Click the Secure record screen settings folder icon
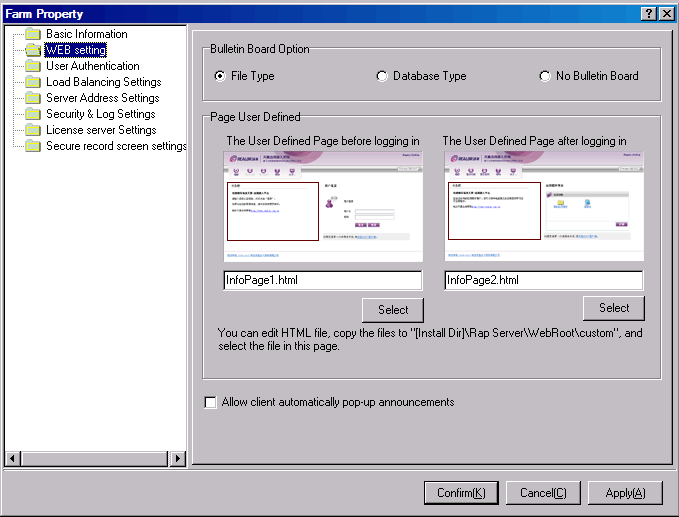679x517 pixels. click(x=33, y=146)
